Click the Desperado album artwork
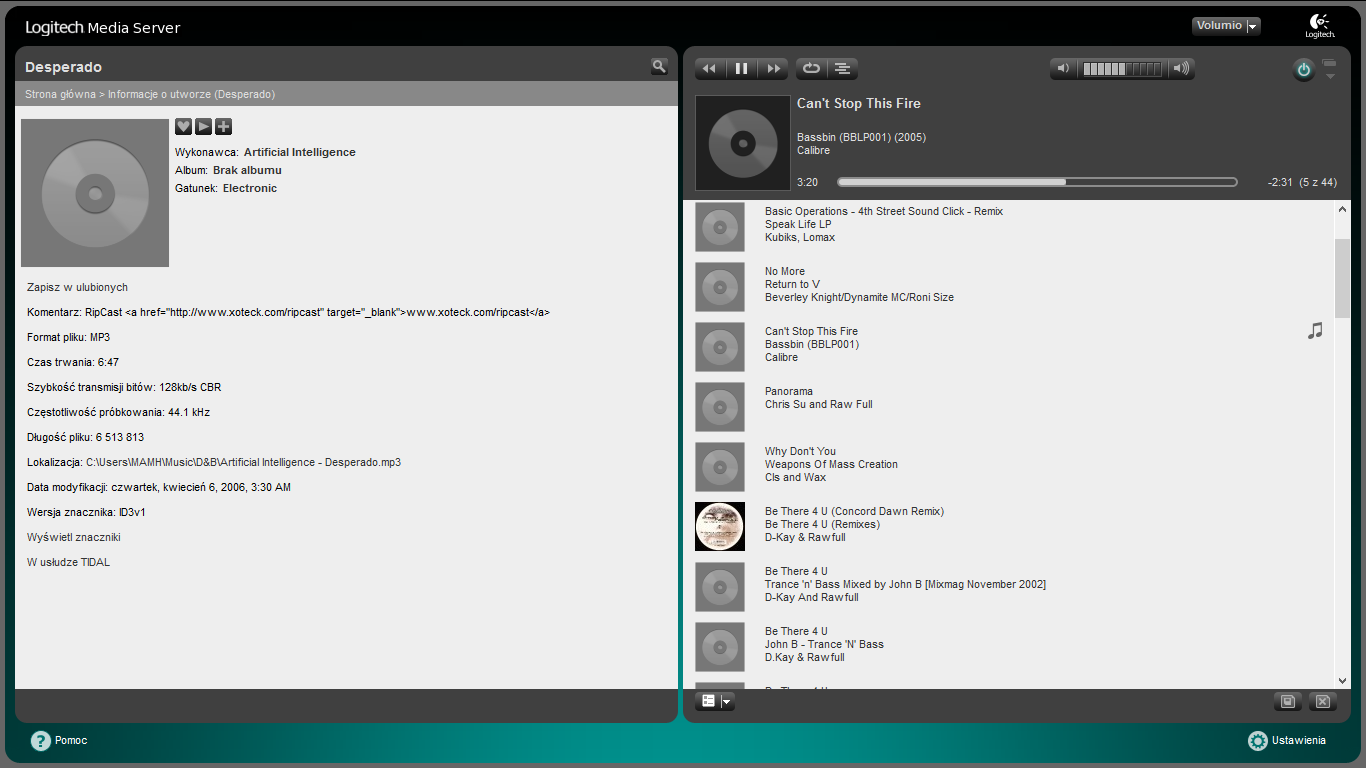The height and width of the screenshot is (768, 1366). [x=95, y=193]
